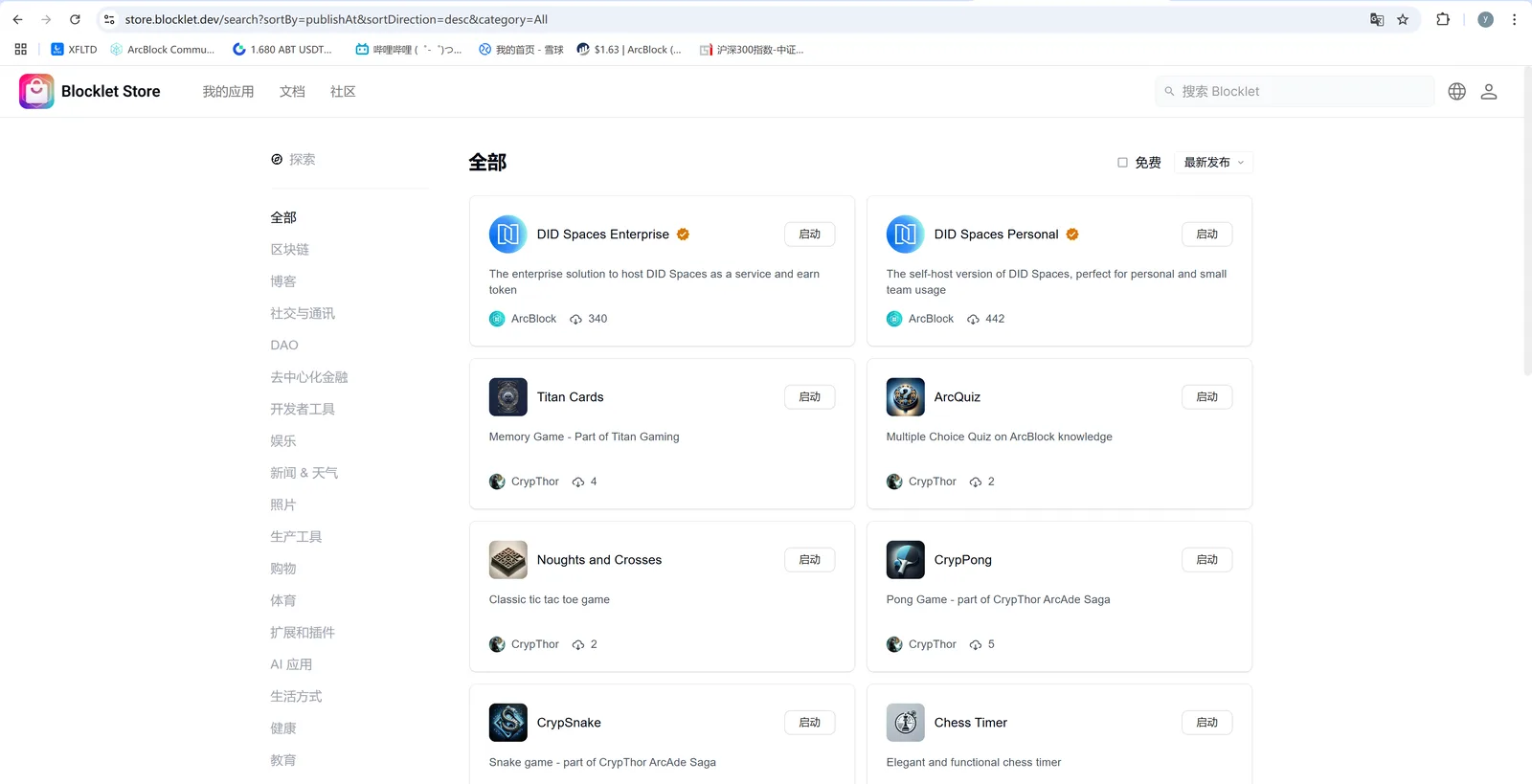Select the DAO category
The height and width of the screenshot is (784, 1532).
[284, 346]
